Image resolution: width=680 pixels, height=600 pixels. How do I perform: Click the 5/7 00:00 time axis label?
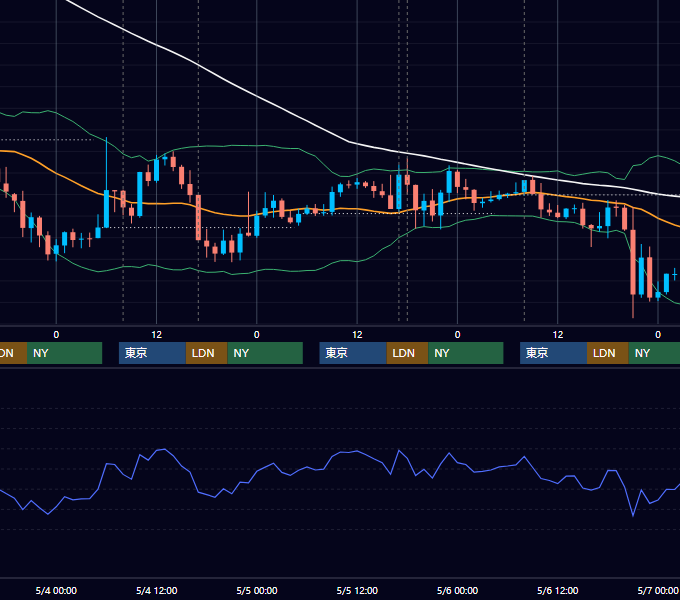pos(658,590)
